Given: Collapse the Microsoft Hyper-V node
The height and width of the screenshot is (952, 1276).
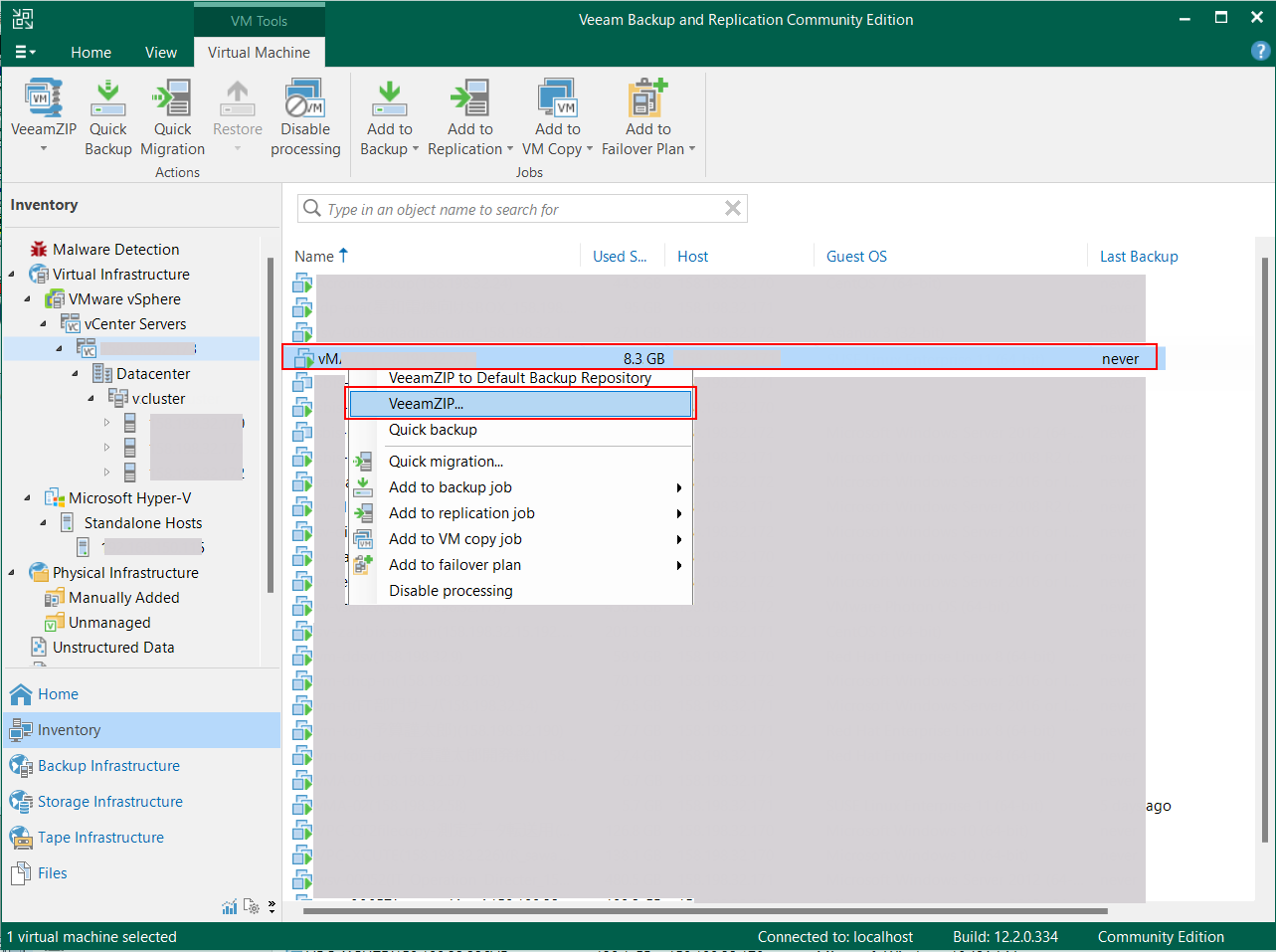Looking at the screenshot, I should tap(28, 498).
